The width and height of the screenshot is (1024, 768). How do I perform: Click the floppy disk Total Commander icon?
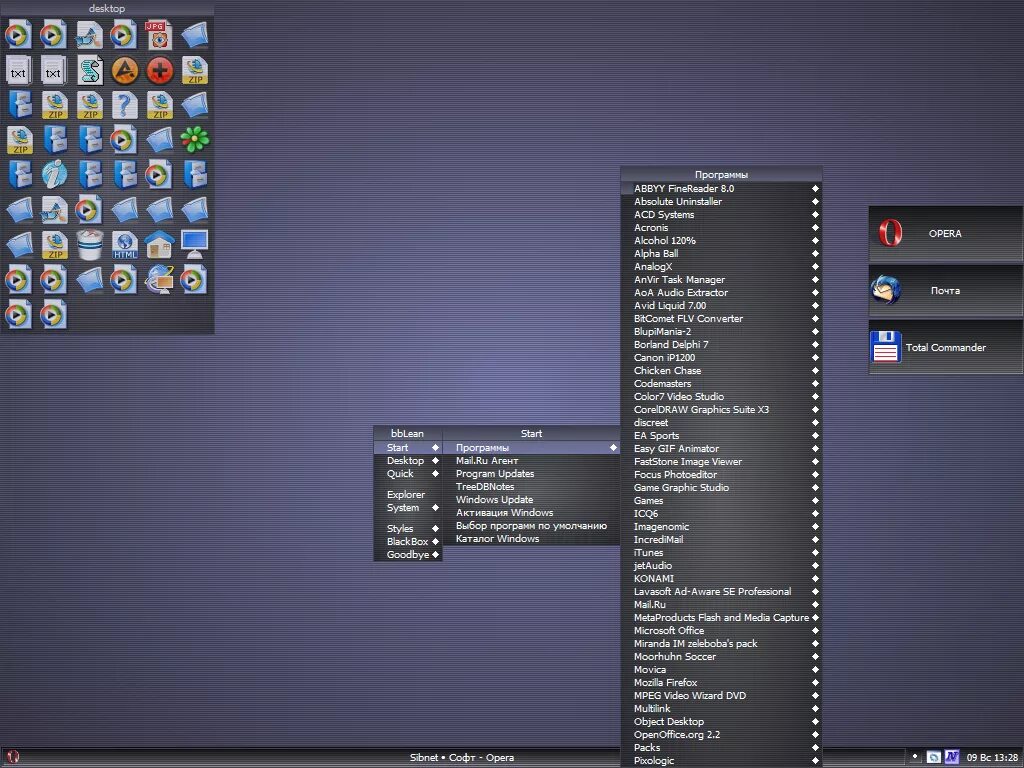pos(886,347)
